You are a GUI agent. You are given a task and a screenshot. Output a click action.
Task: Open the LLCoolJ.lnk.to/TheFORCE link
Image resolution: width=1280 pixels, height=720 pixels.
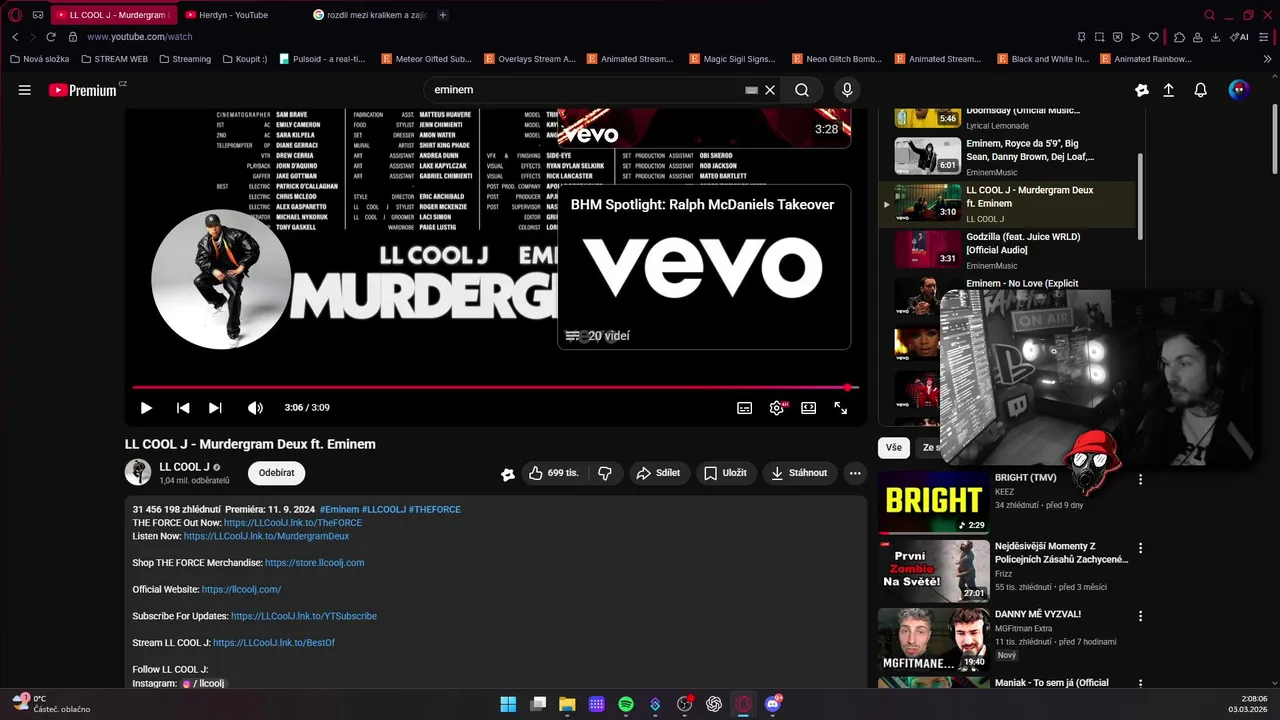pyautogui.click(x=293, y=523)
